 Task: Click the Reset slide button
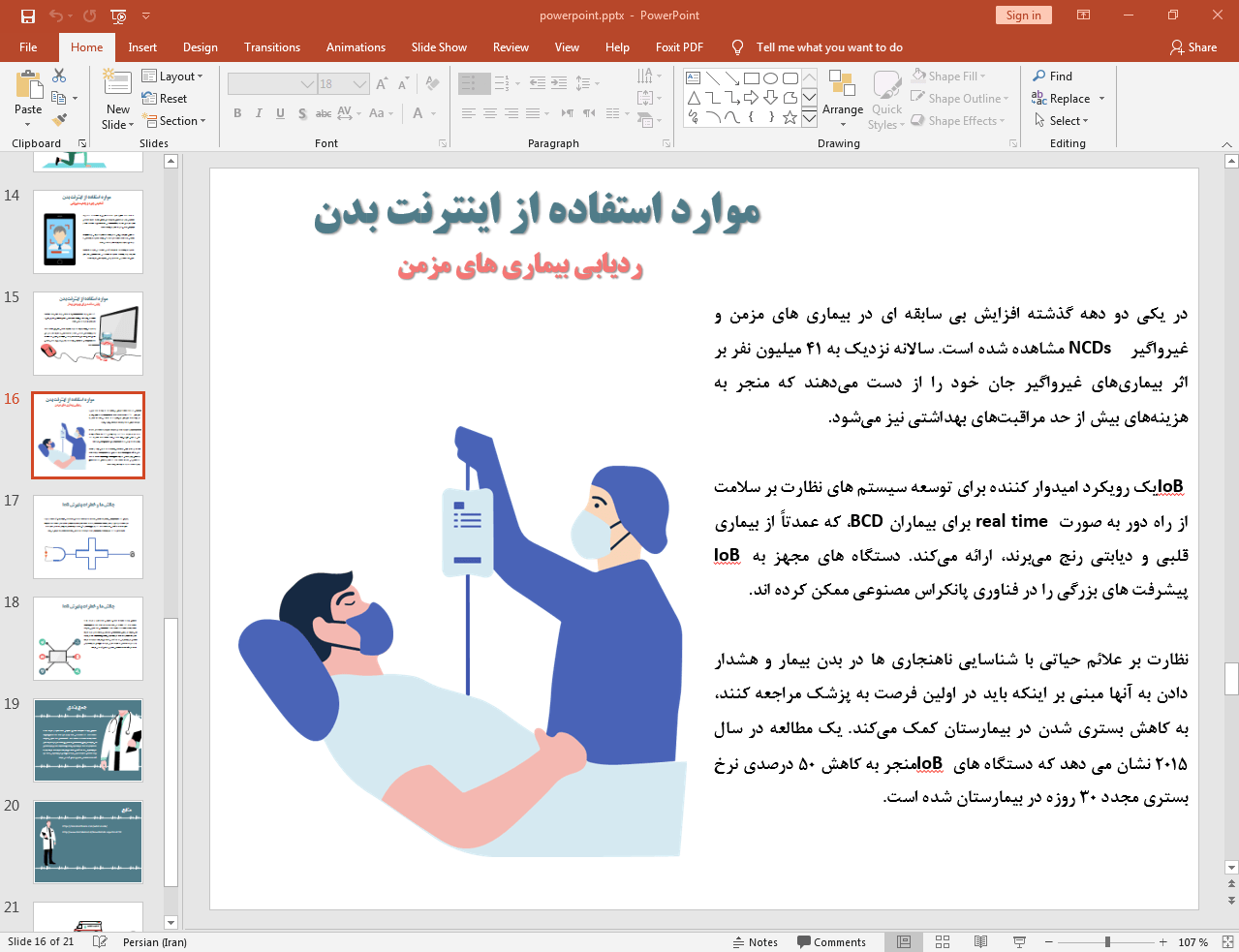[x=165, y=98]
